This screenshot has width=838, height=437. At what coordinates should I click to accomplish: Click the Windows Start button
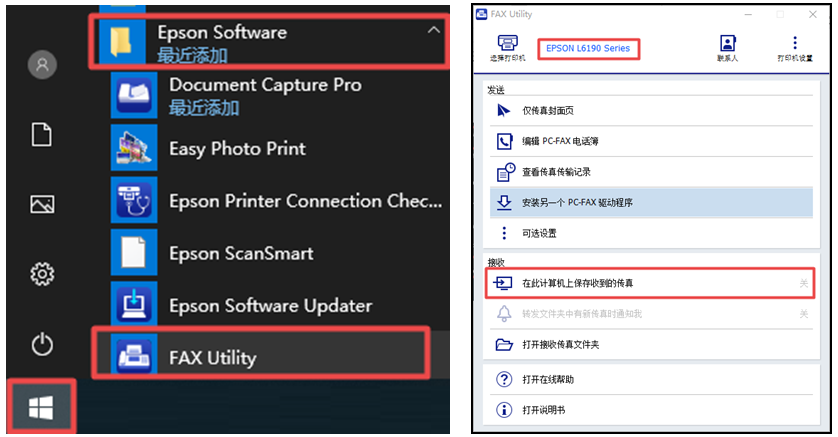click(x=41, y=408)
